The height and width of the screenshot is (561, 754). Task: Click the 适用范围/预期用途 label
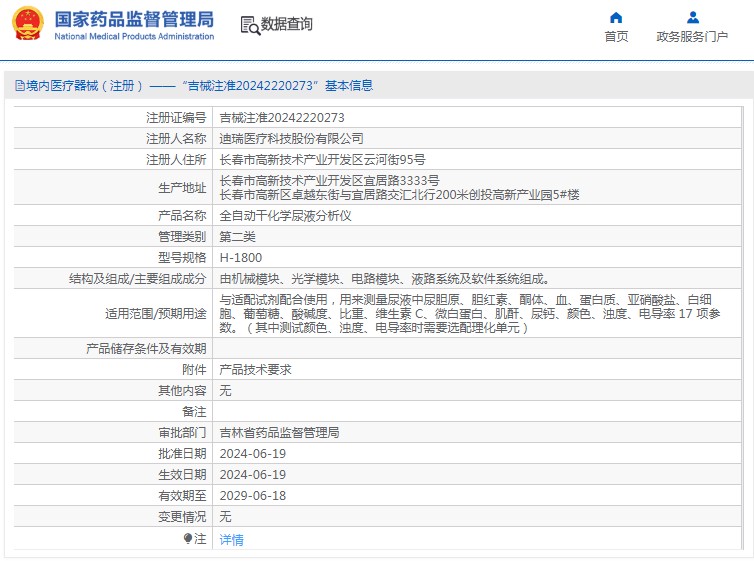click(156, 314)
